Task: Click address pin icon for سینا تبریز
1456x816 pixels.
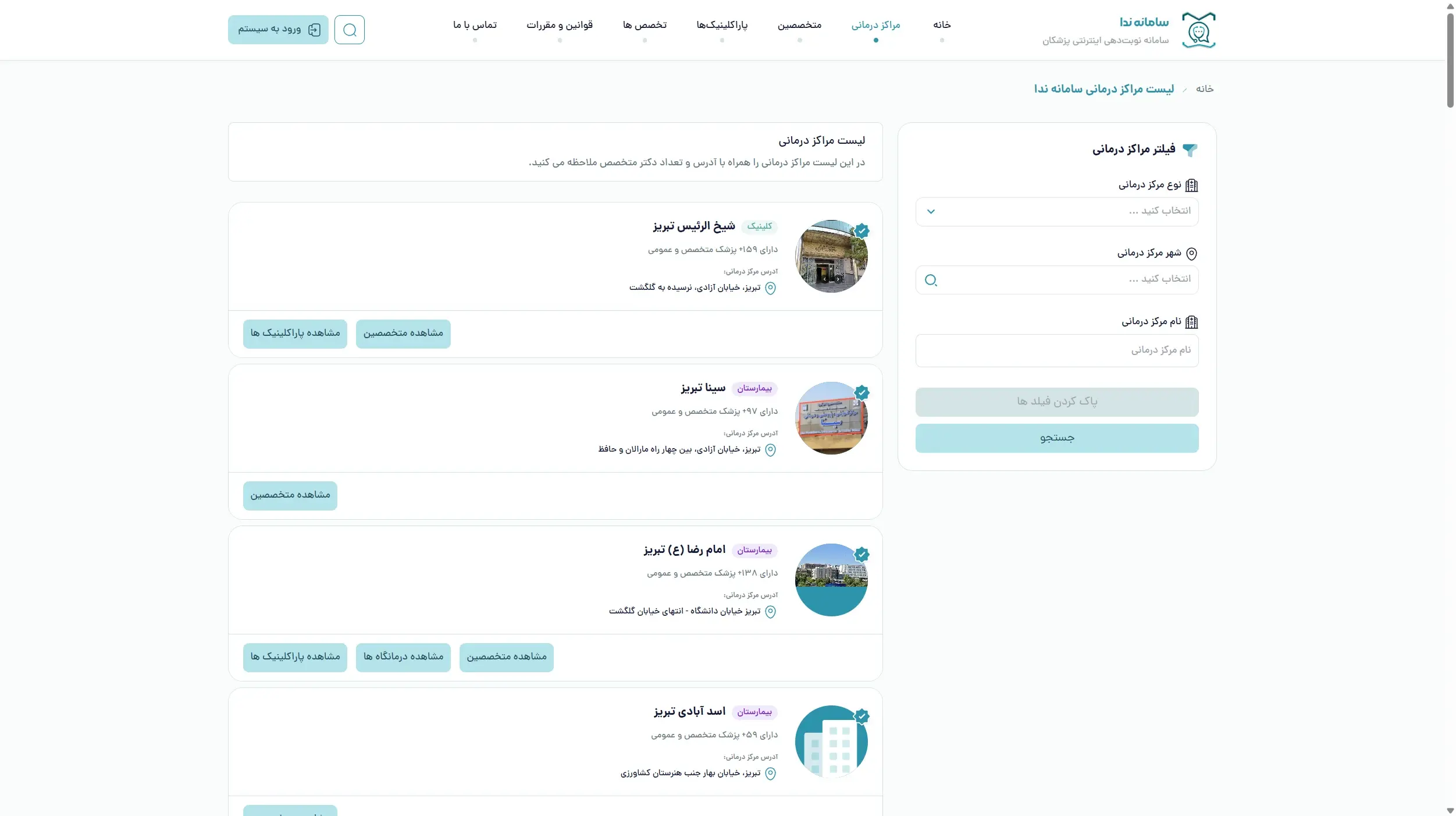Action: pyautogui.click(x=770, y=450)
